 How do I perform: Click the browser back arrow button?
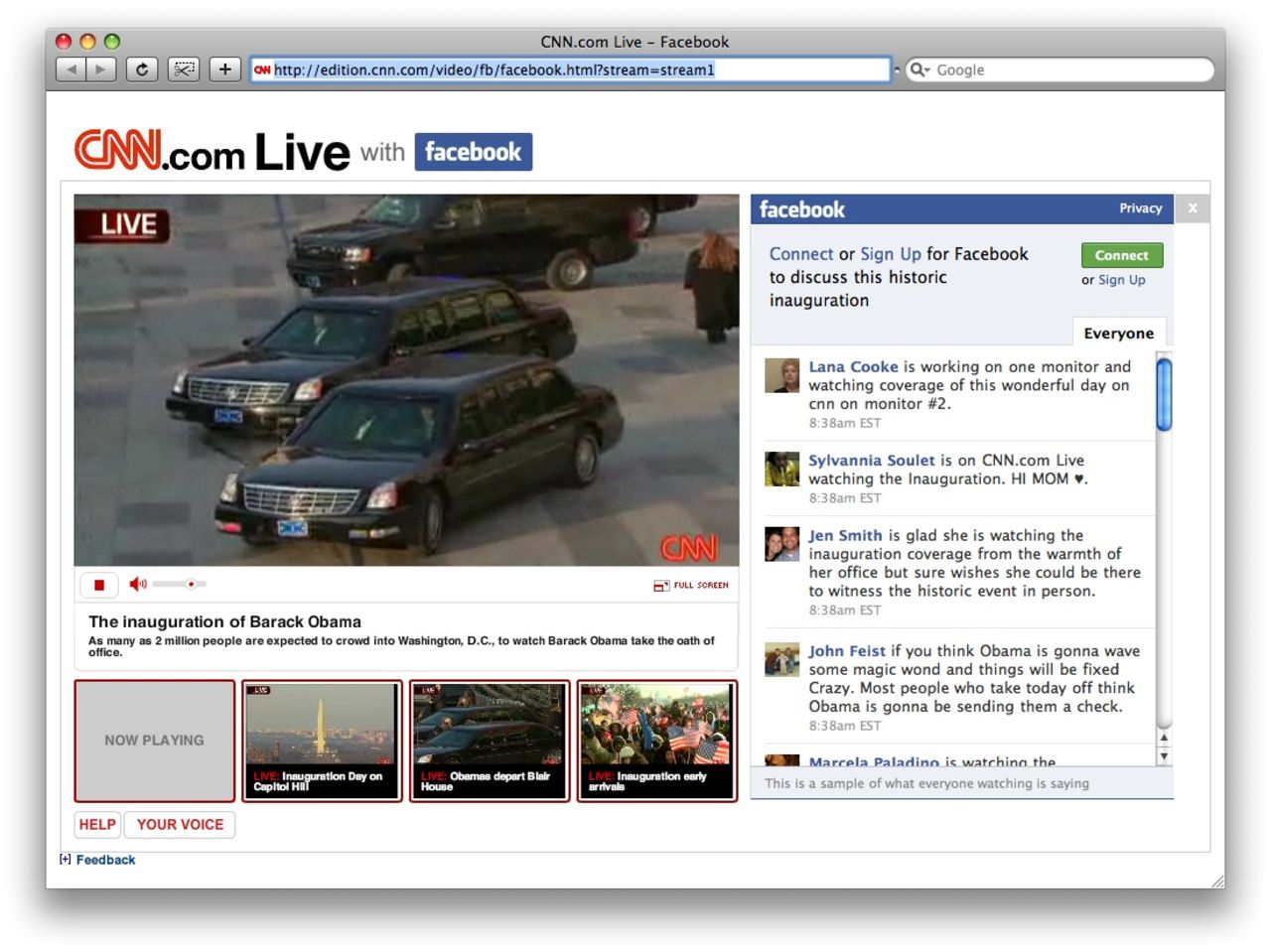[71, 69]
